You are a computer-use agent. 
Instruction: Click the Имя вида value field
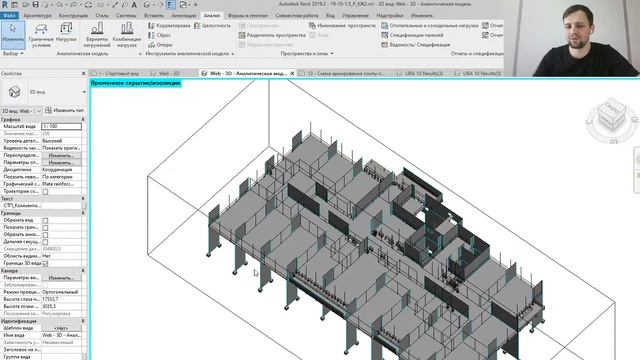point(62,335)
